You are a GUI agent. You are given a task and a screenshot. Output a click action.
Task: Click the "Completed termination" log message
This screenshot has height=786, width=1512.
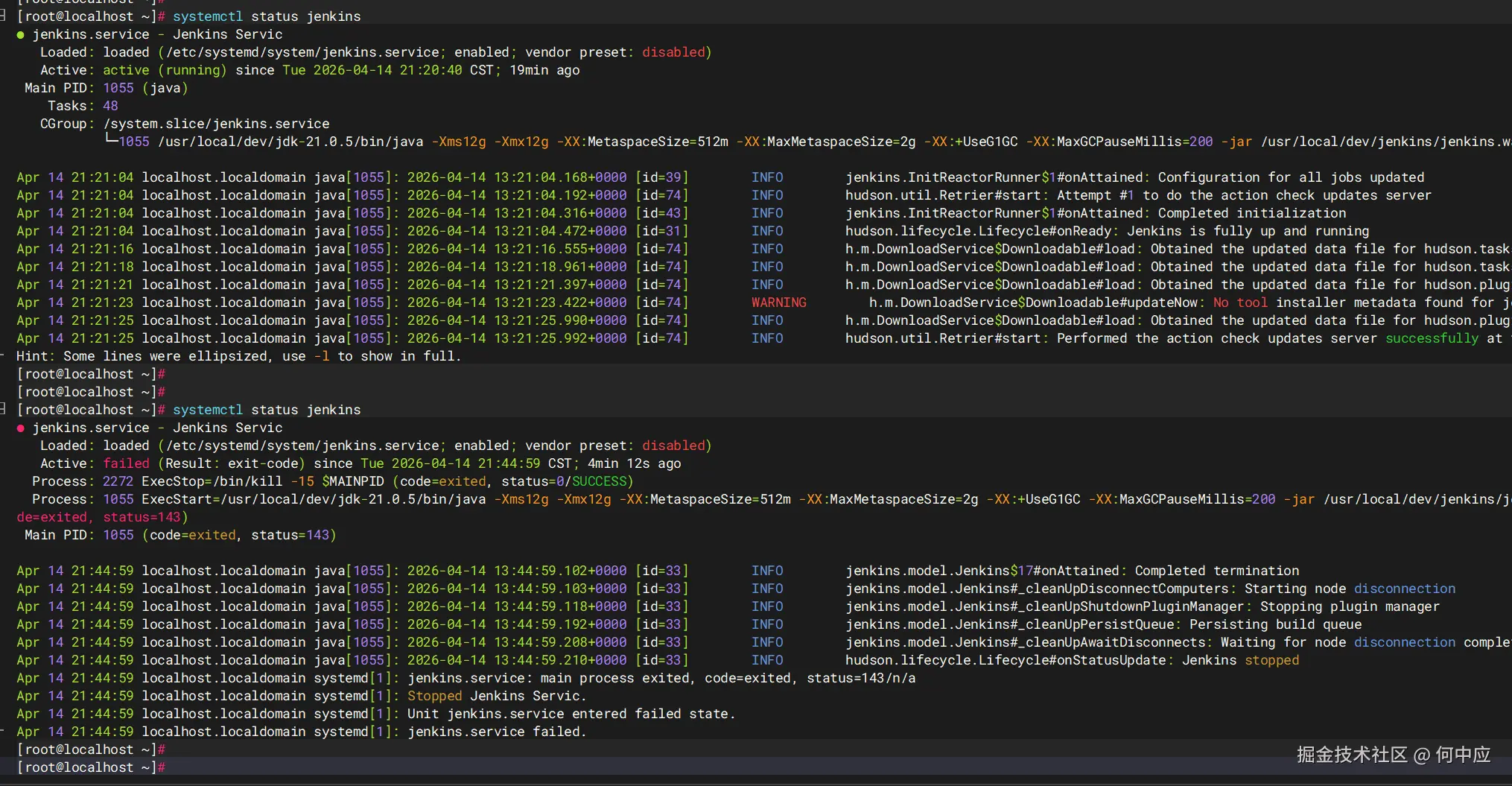[1216, 571]
